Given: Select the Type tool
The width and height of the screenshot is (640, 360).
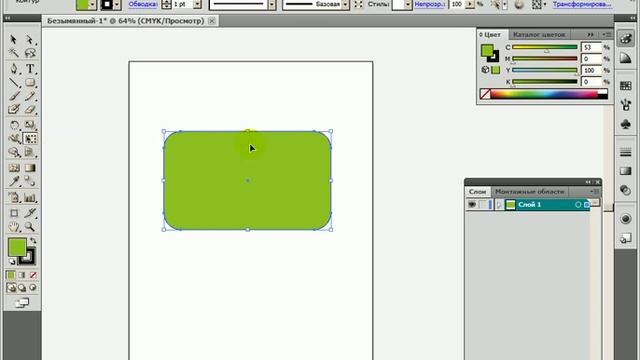Looking at the screenshot, I should tap(30, 69).
